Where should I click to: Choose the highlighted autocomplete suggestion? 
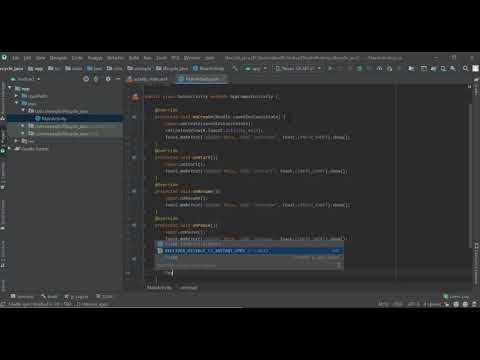coord(249,251)
